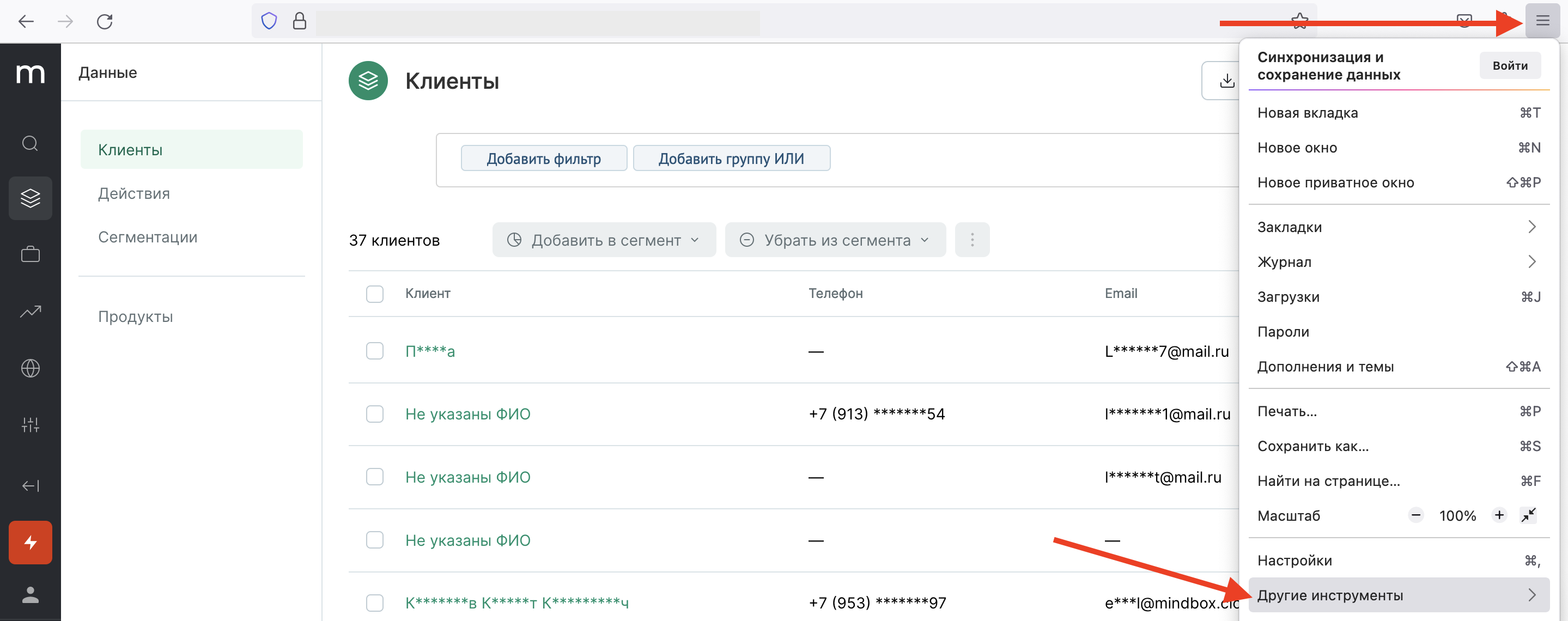Open Не указаны ФИО link with +7 (913) phone
Viewport: 1568px width, 621px height.
tap(467, 414)
